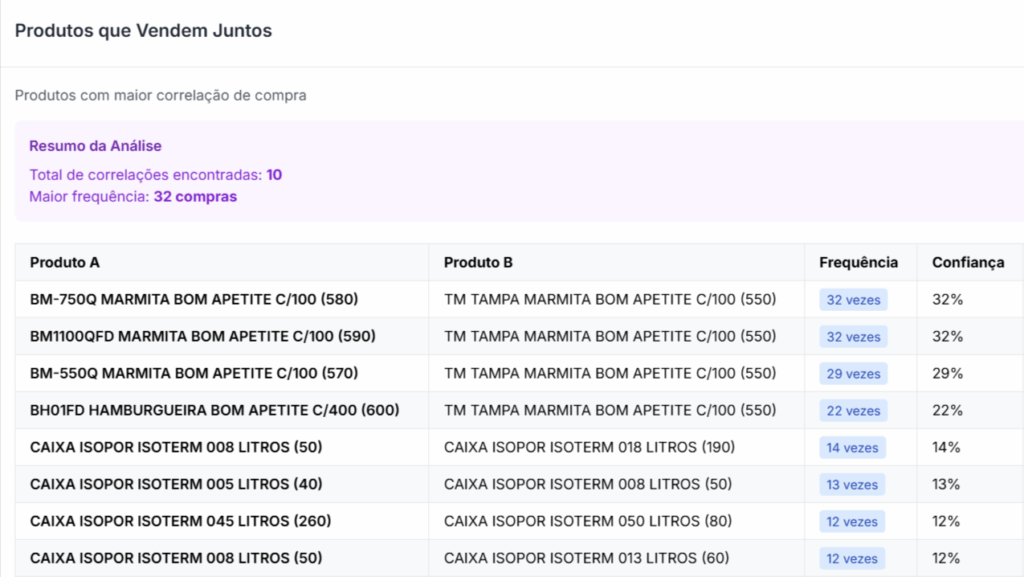Screen dimensions: 1024x577
Task: Click the "Resumo da Análise" heading
Action: (95, 146)
